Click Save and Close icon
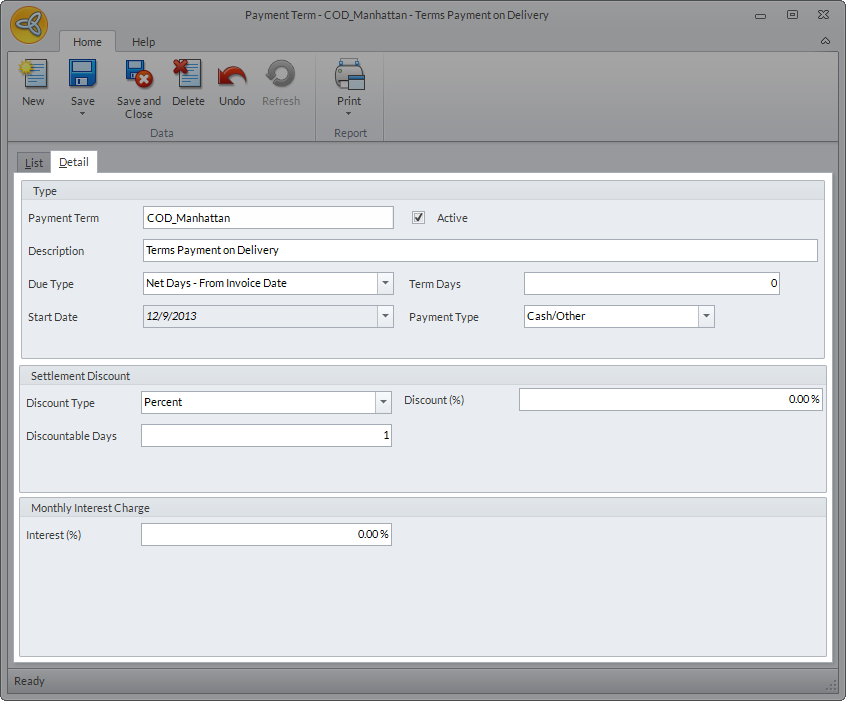846x701 pixels. (138, 75)
